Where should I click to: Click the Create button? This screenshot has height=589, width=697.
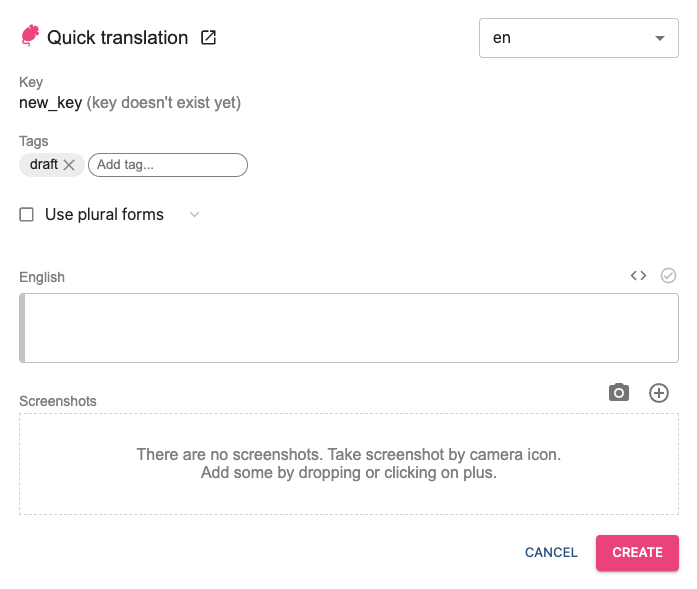click(x=637, y=552)
